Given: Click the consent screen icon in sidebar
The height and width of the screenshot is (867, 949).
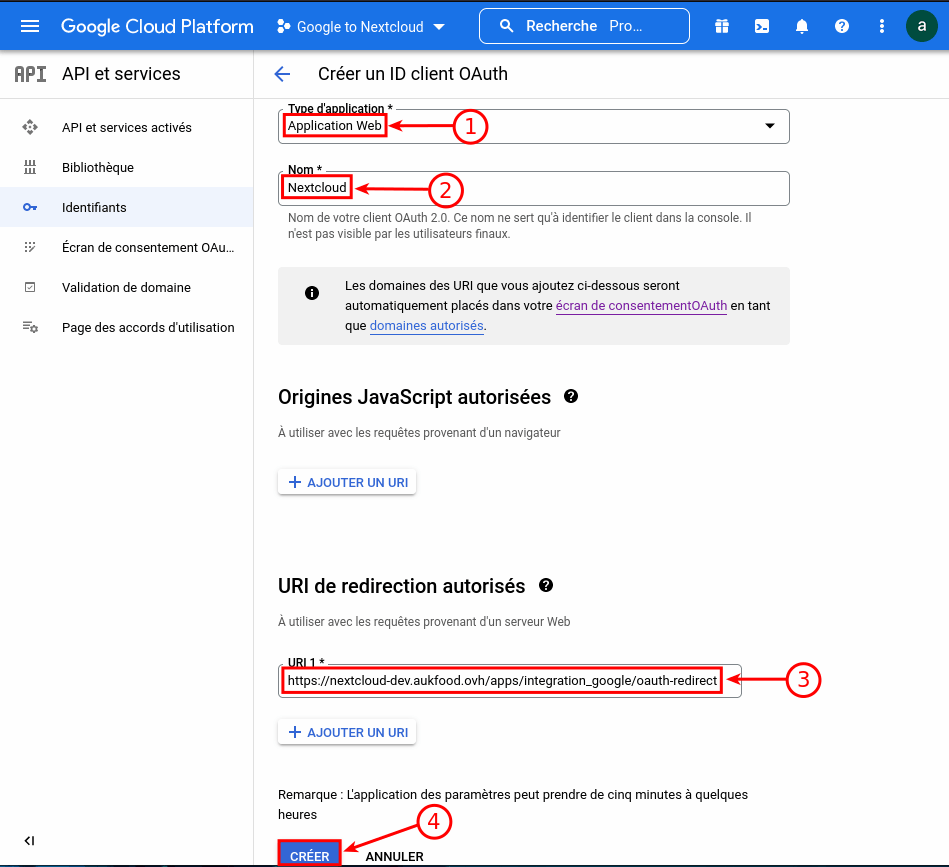Looking at the screenshot, I should click(30, 247).
